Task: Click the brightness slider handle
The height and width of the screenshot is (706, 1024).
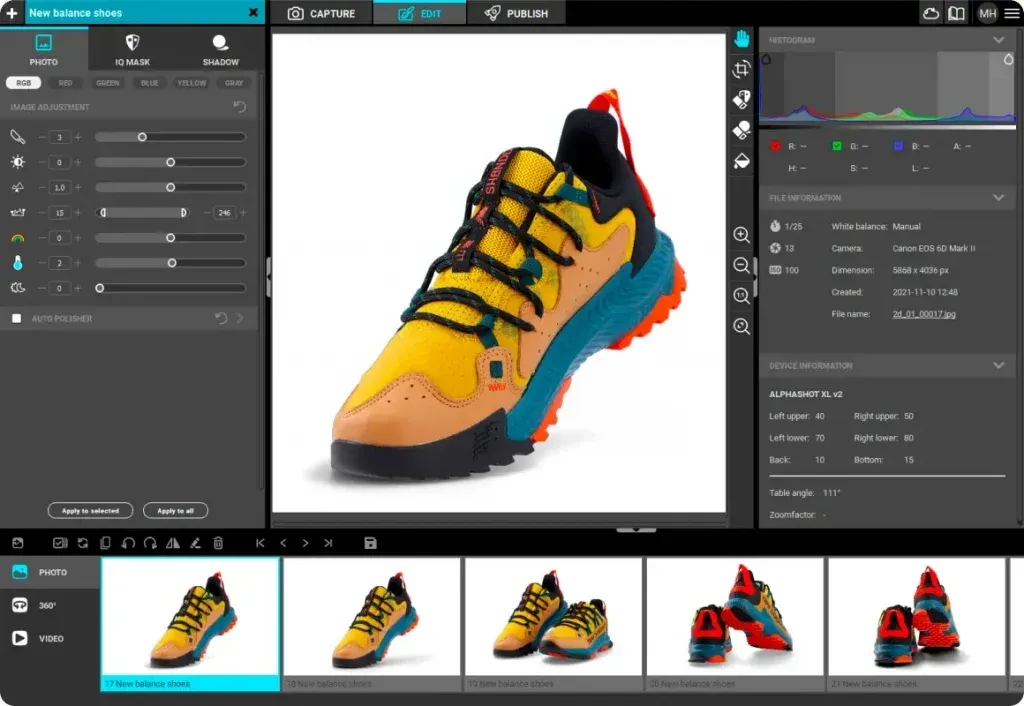Action: tap(170, 162)
